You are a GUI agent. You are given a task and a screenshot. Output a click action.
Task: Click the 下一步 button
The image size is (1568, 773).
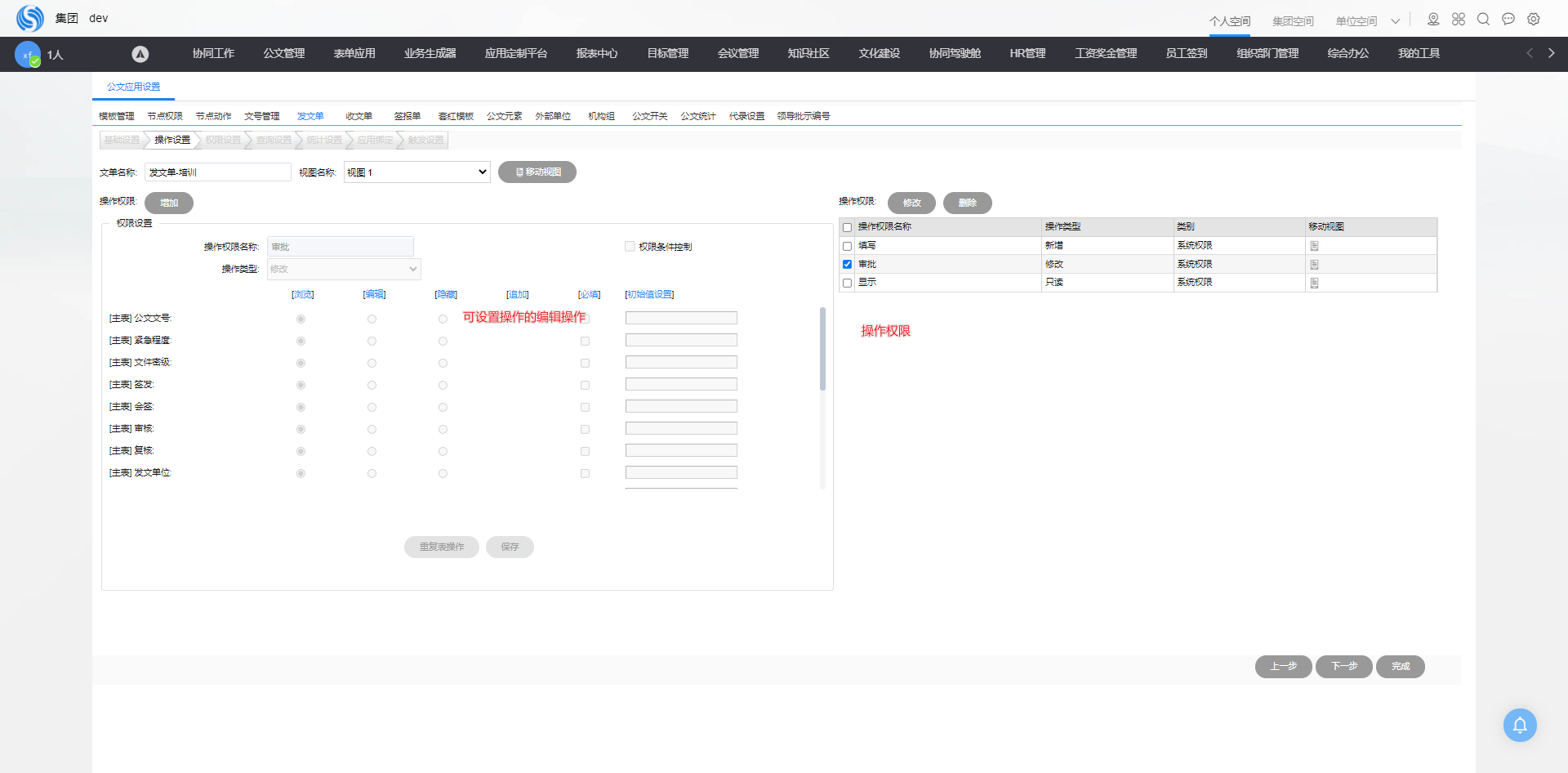(x=1343, y=667)
